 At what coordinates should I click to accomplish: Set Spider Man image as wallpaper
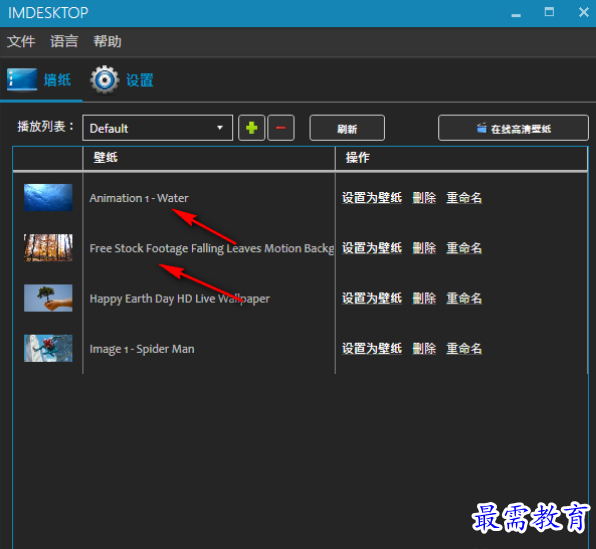372,349
